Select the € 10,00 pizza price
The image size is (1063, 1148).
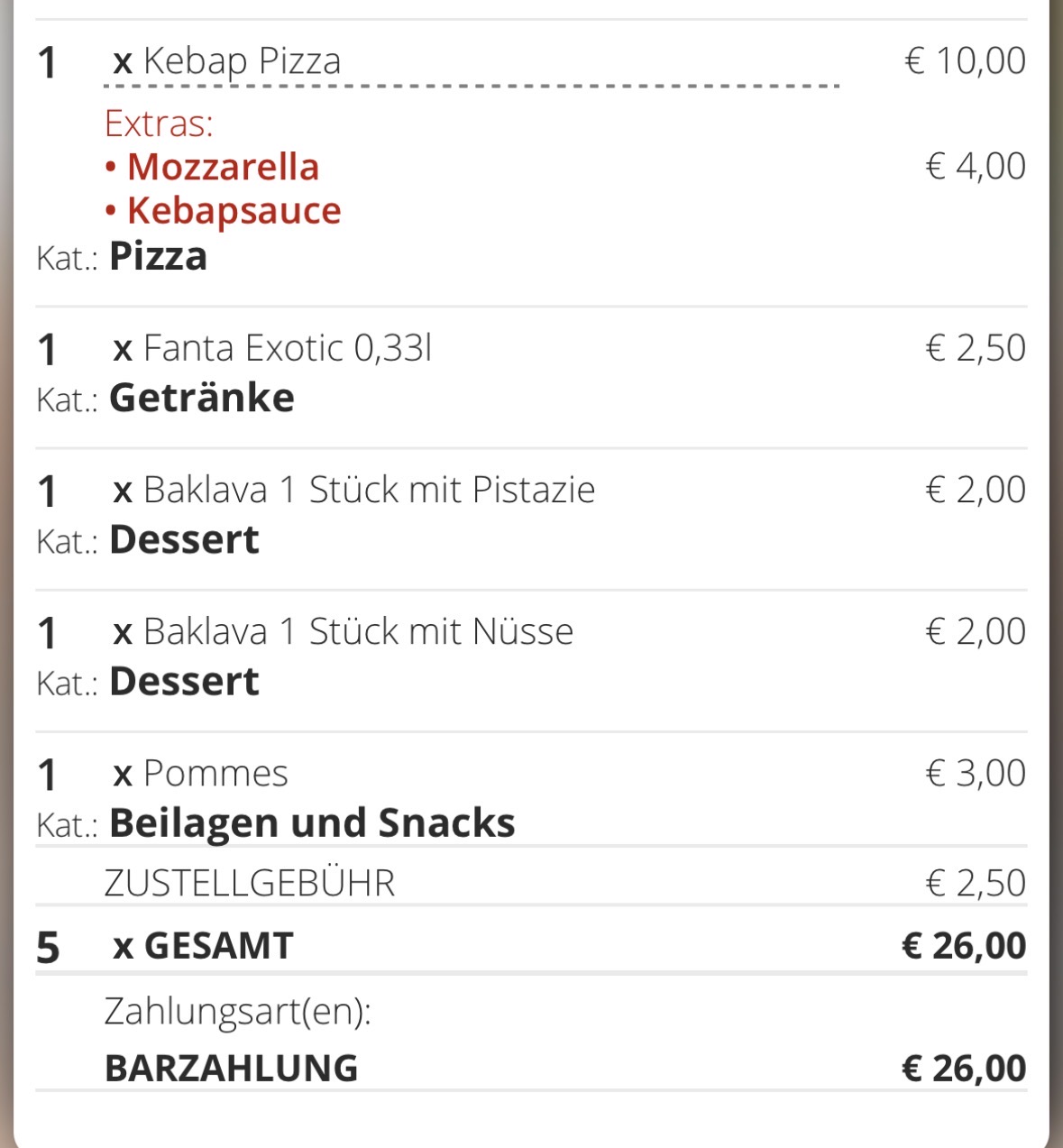(965, 61)
